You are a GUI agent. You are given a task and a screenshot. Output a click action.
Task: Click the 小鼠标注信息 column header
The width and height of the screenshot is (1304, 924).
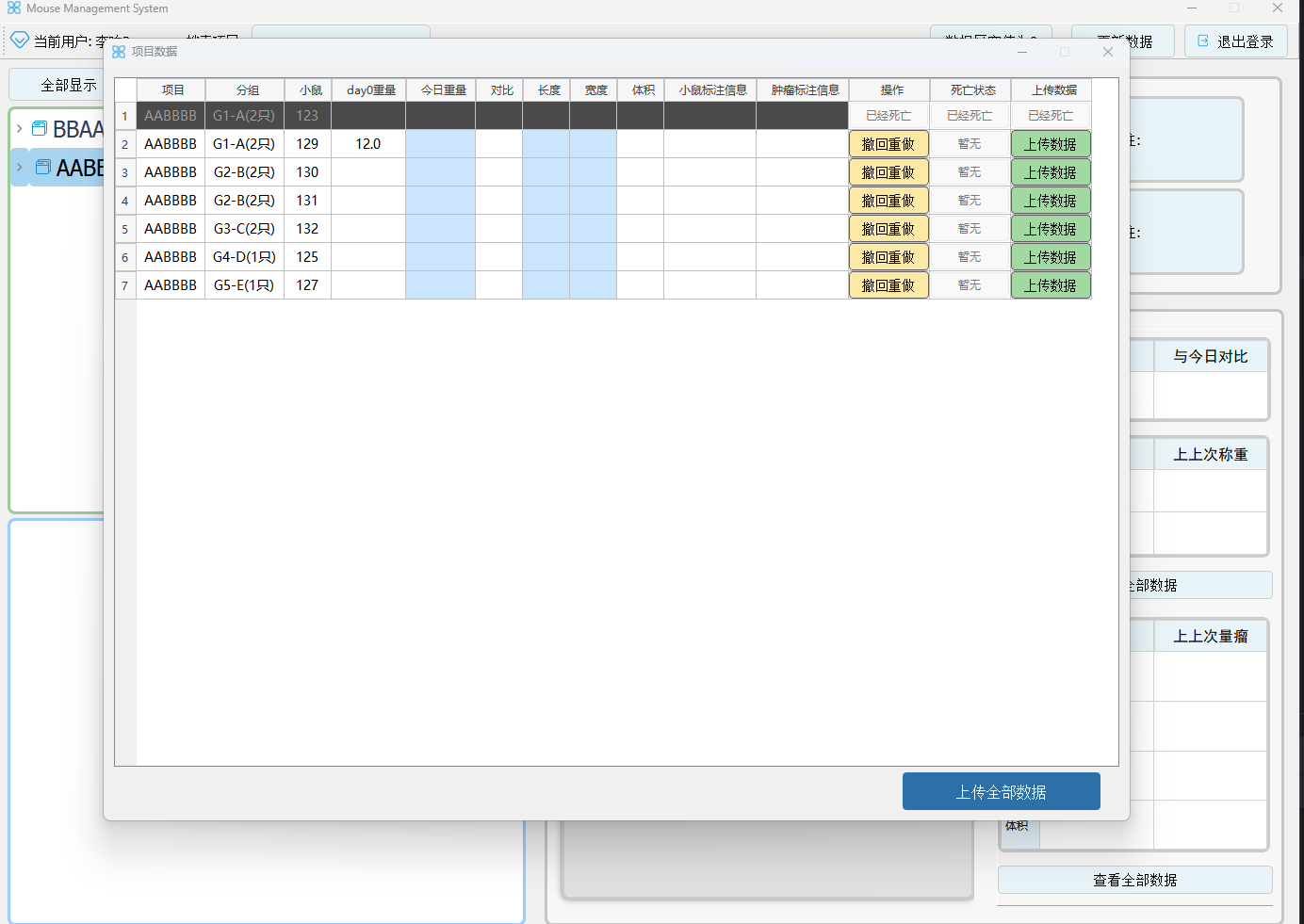[711, 90]
